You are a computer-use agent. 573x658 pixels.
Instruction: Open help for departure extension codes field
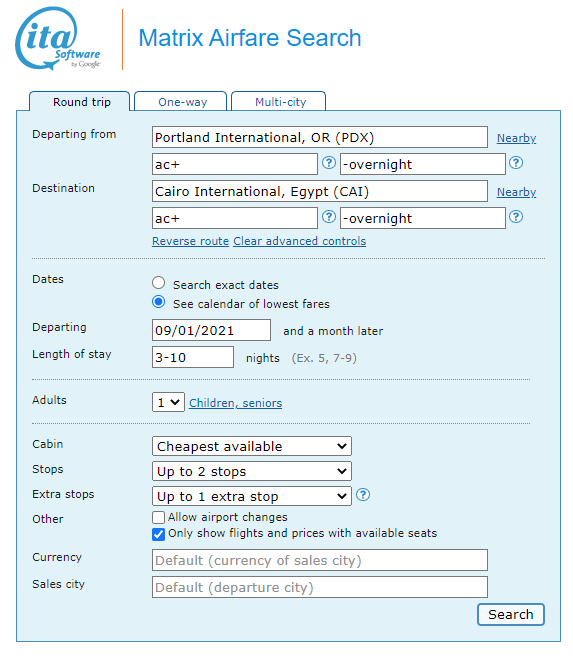coord(515,163)
